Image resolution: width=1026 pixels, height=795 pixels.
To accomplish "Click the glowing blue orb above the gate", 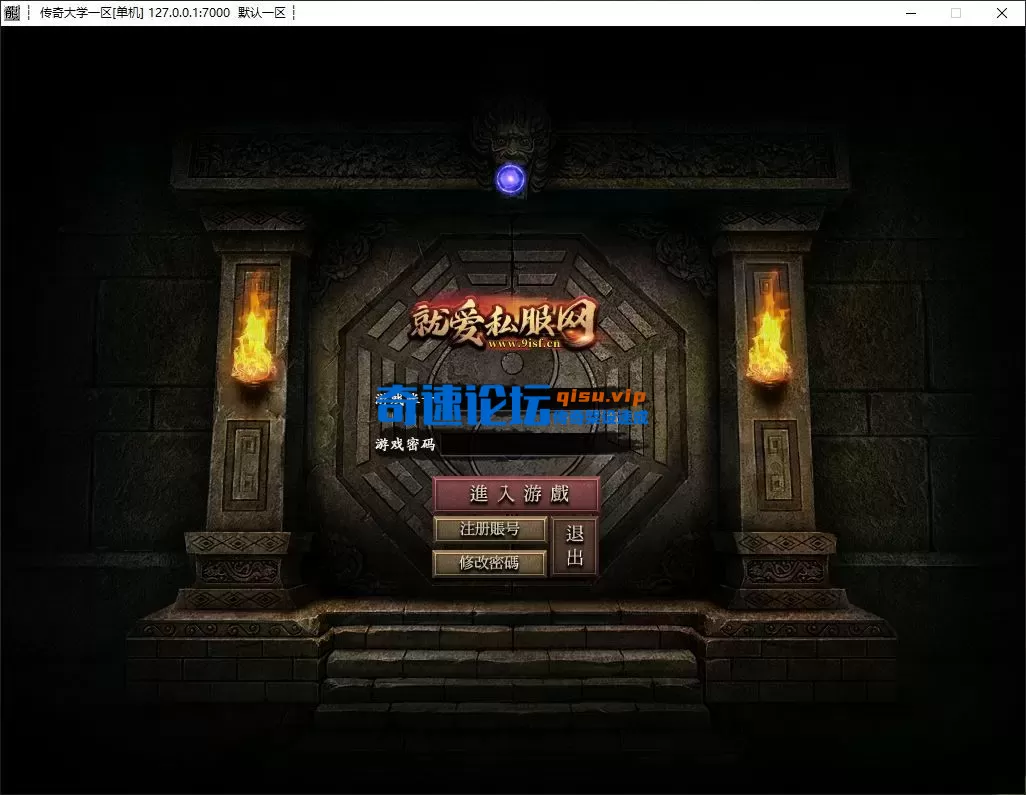I will 510,177.
